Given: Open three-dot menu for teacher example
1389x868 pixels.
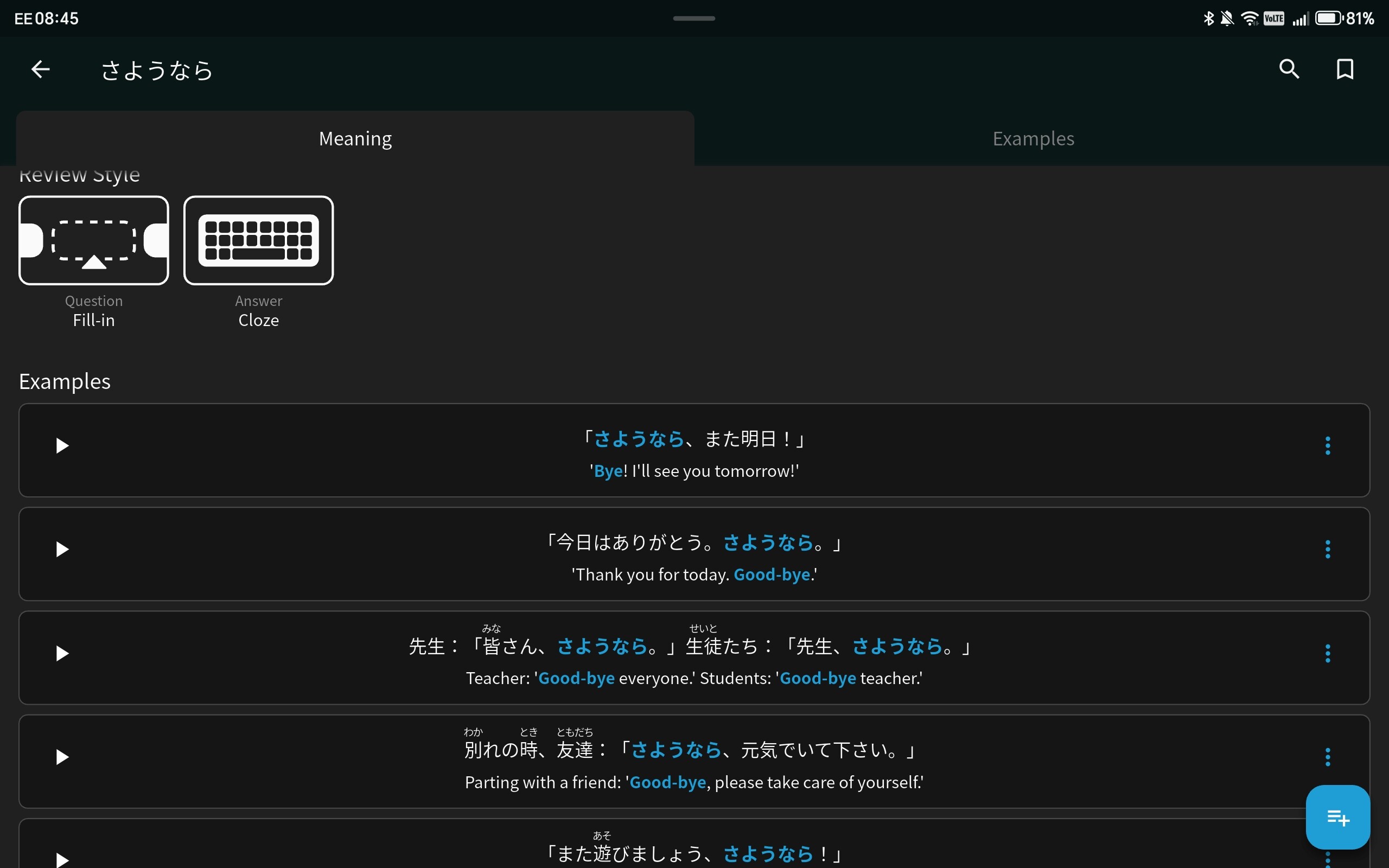Looking at the screenshot, I should click(x=1328, y=654).
